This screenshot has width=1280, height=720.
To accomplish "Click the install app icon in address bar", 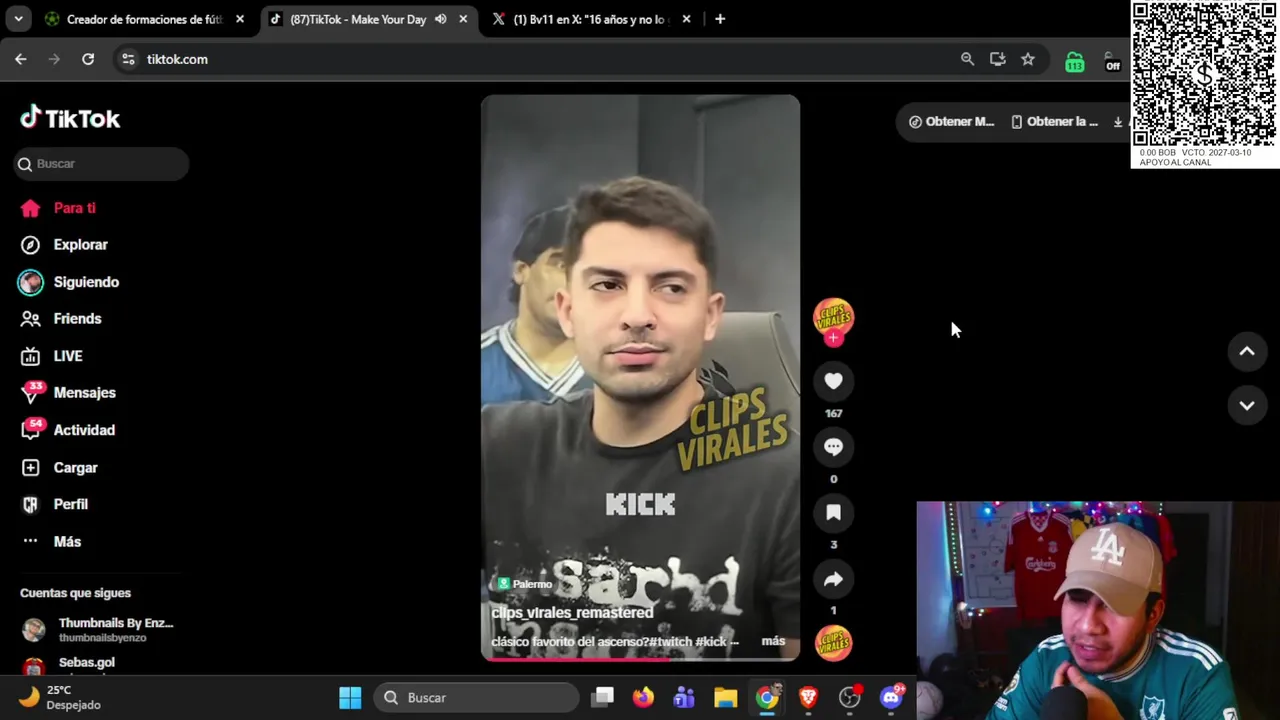I will point(997,59).
